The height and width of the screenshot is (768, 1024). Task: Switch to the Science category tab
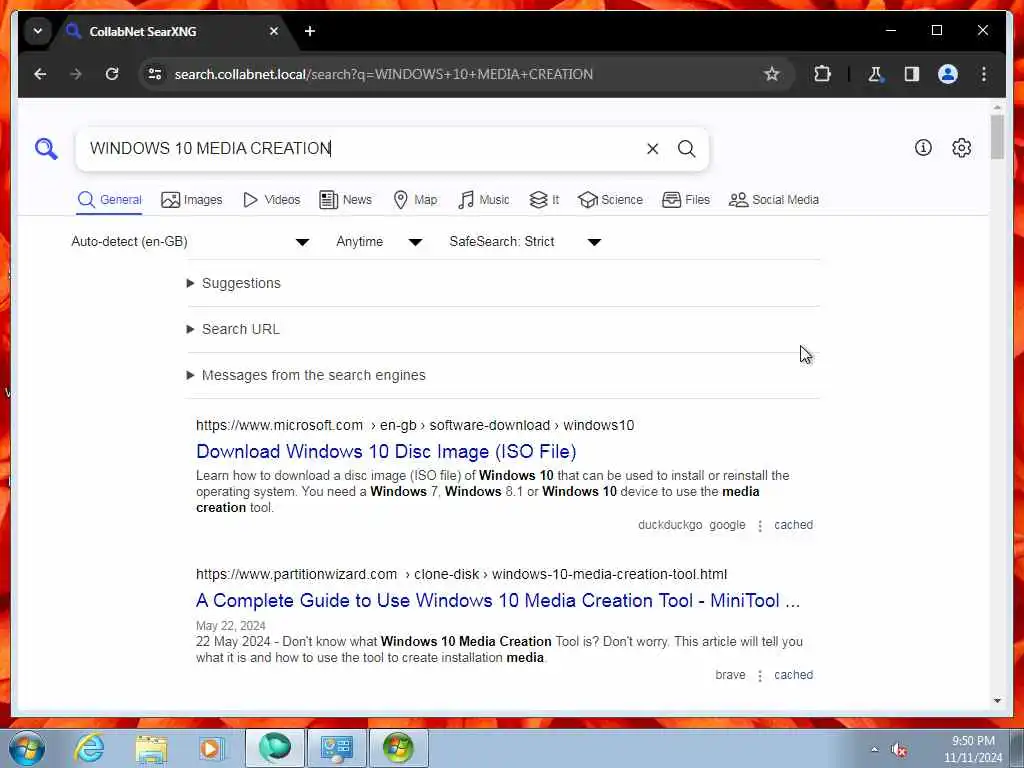coord(611,200)
